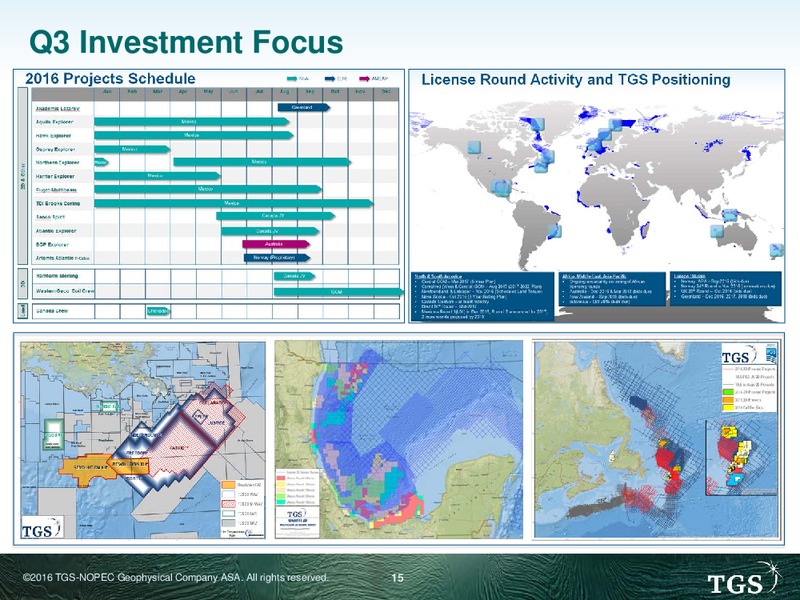Image resolution: width=800 pixels, height=600 pixels.
Task: Click the blue marker over northwest Canada
Action: [474, 147]
